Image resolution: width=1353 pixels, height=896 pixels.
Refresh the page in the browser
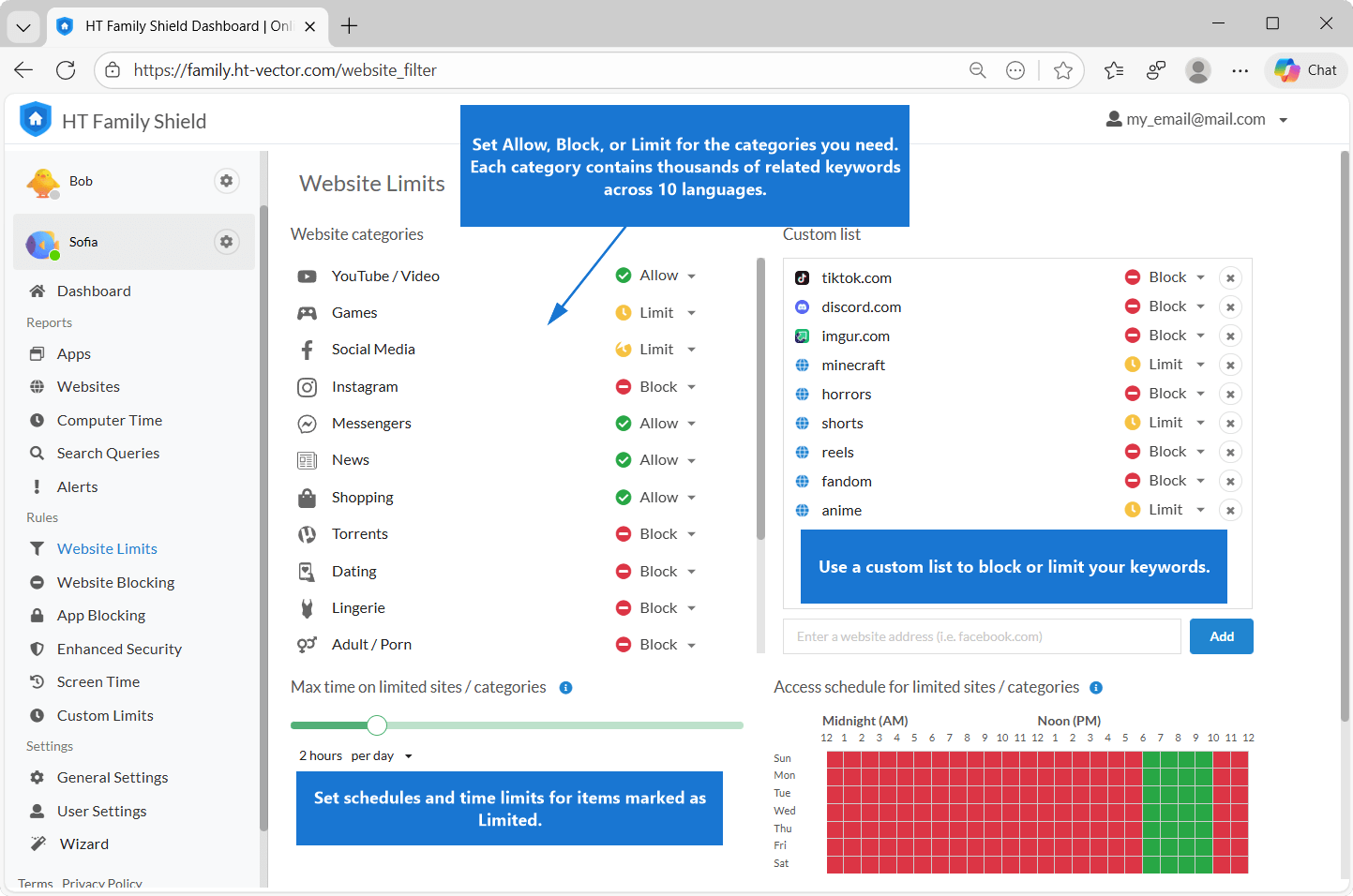click(x=66, y=70)
